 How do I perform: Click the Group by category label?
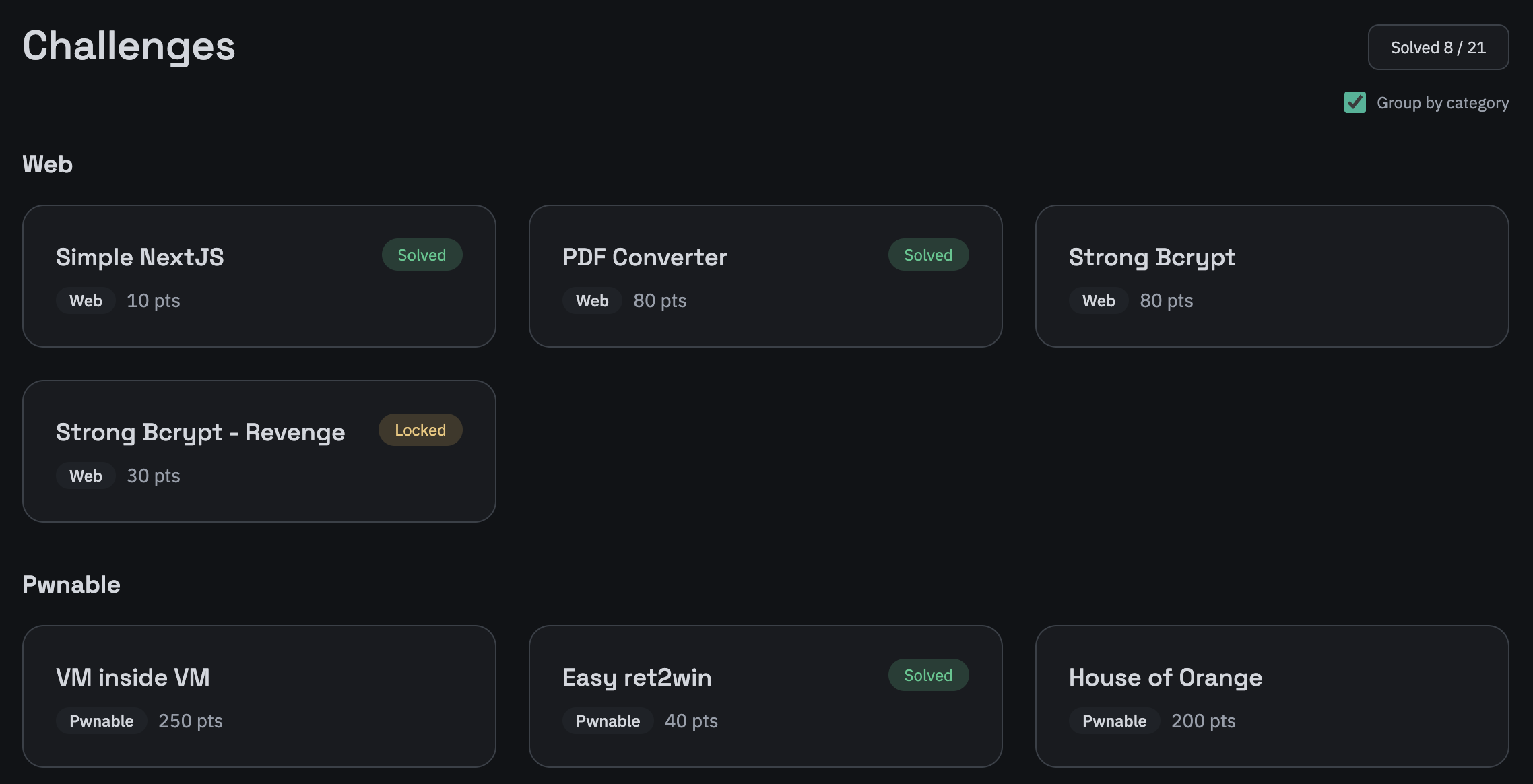1442,103
